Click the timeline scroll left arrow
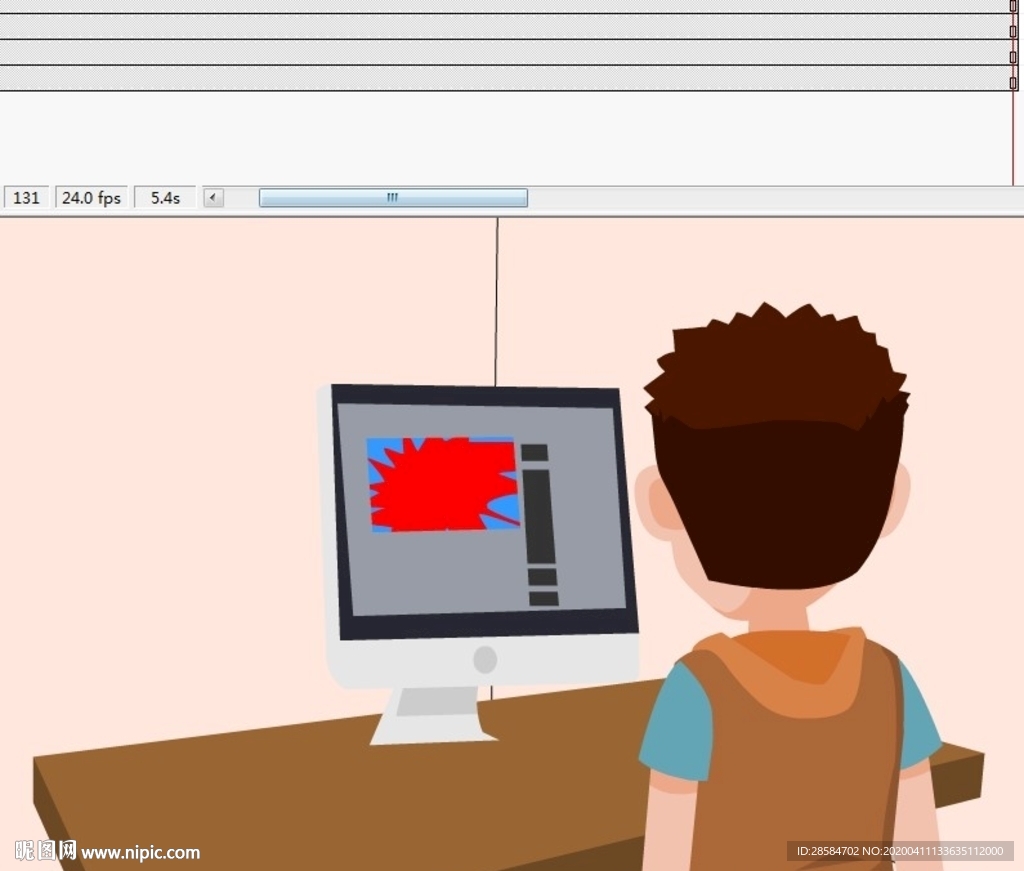 213,198
